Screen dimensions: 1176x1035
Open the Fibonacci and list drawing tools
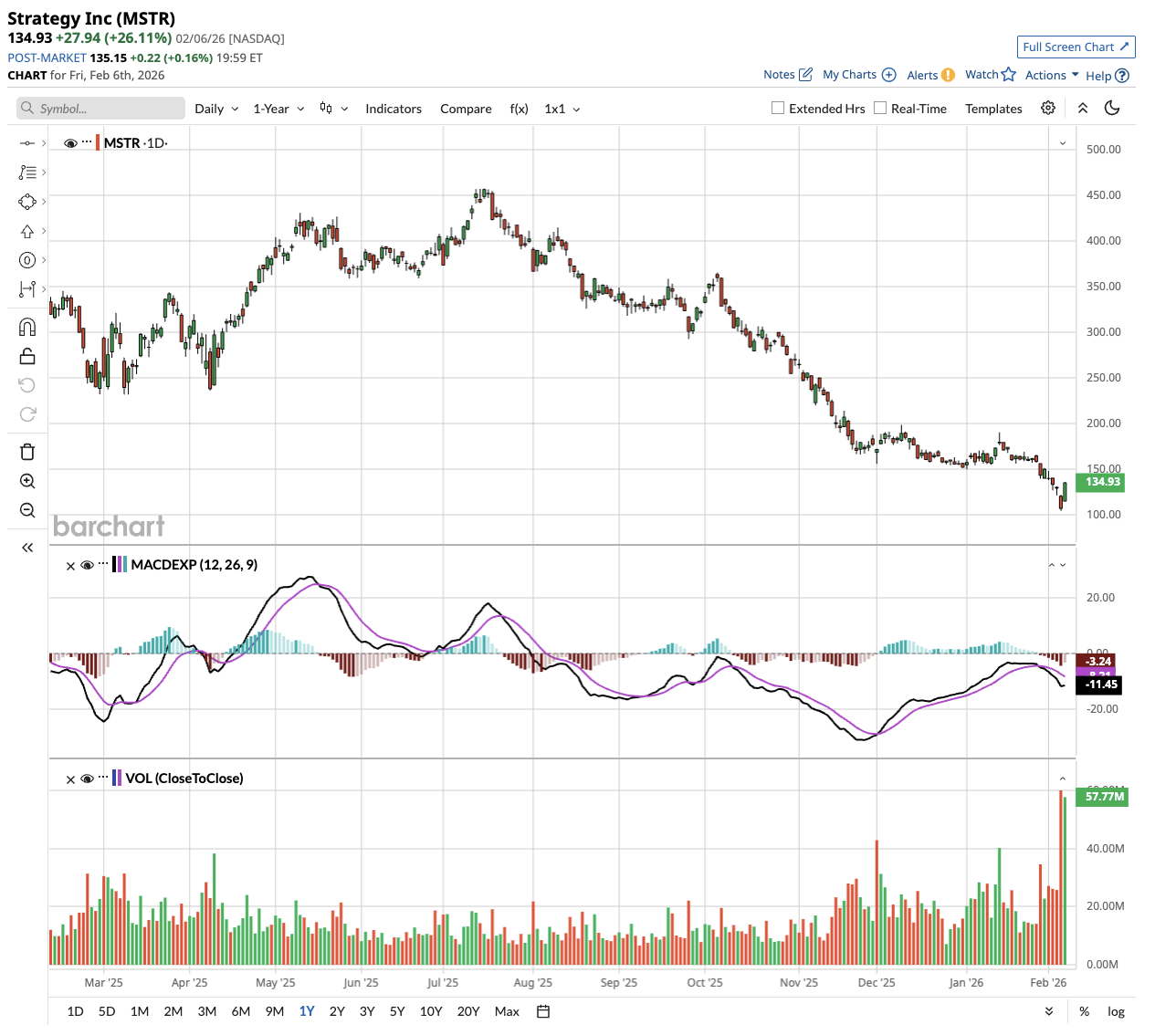coord(27,172)
